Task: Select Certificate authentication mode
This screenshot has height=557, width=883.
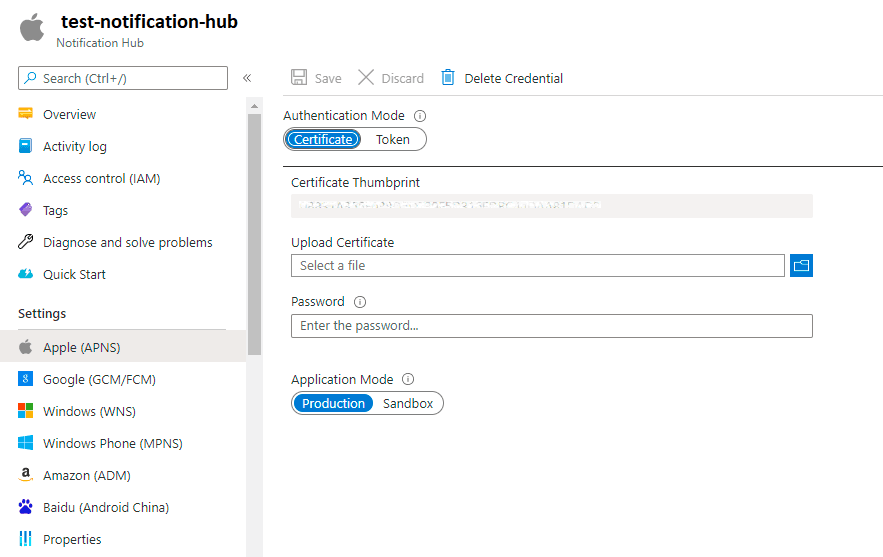Action: tap(323, 139)
